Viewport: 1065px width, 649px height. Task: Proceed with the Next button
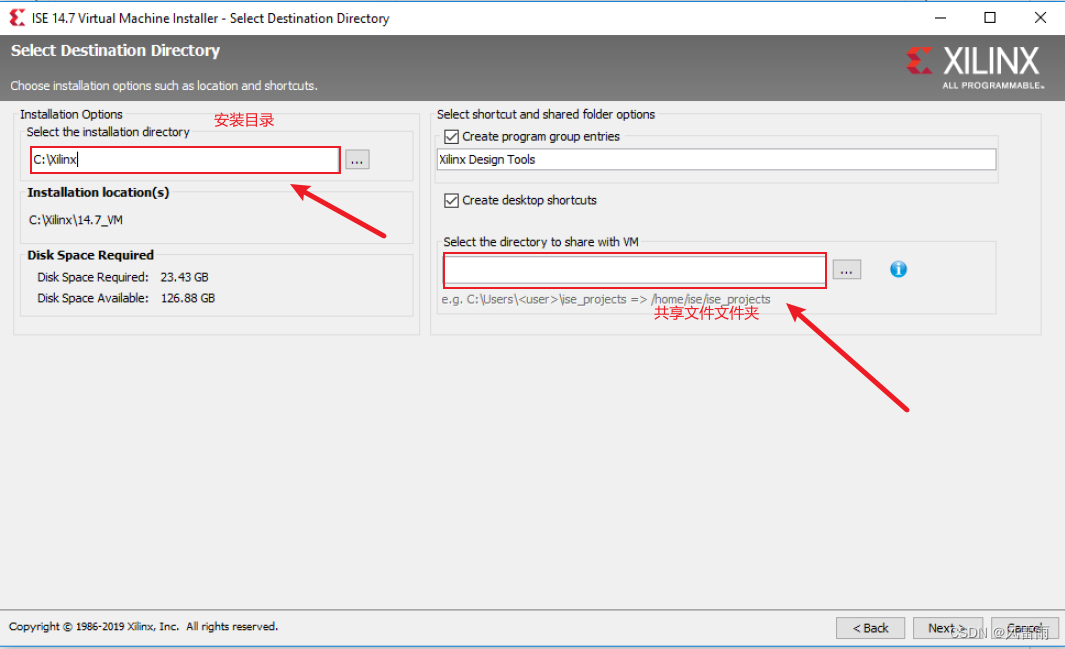(x=947, y=628)
